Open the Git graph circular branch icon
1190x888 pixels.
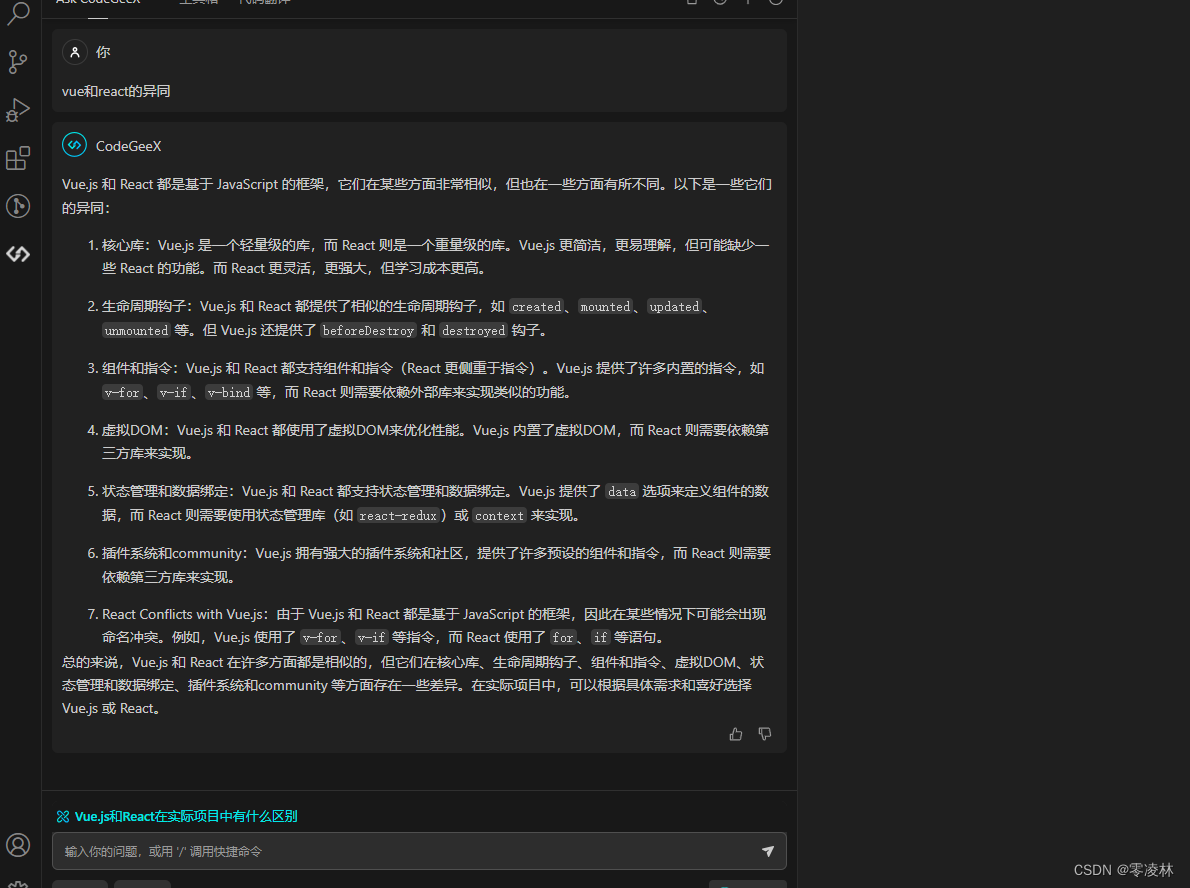tap(17, 206)
